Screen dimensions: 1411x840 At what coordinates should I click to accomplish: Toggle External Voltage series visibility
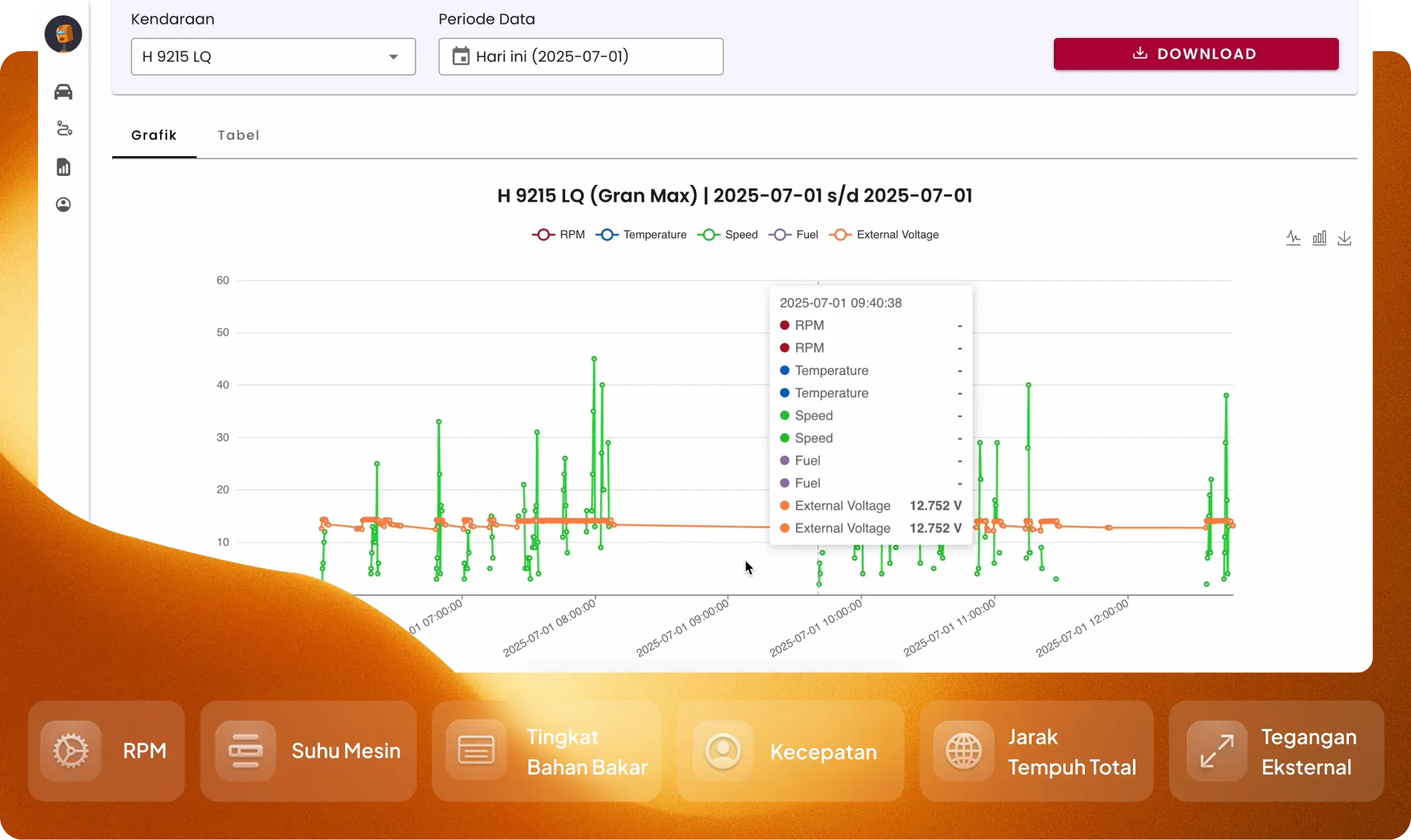(x=884, y=234)
